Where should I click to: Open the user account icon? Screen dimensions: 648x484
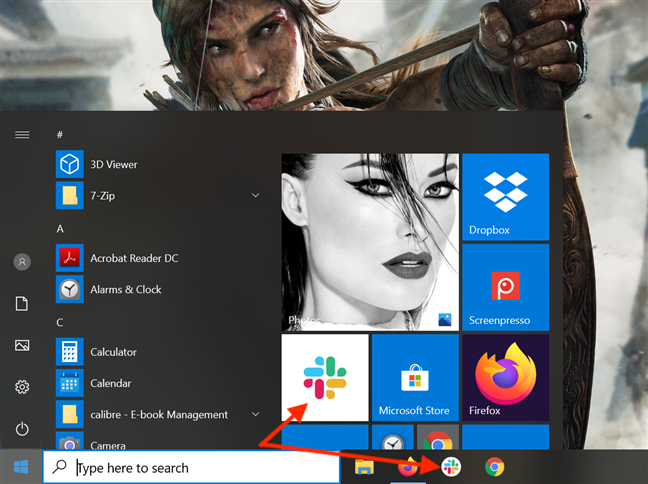tap(22, 262)
